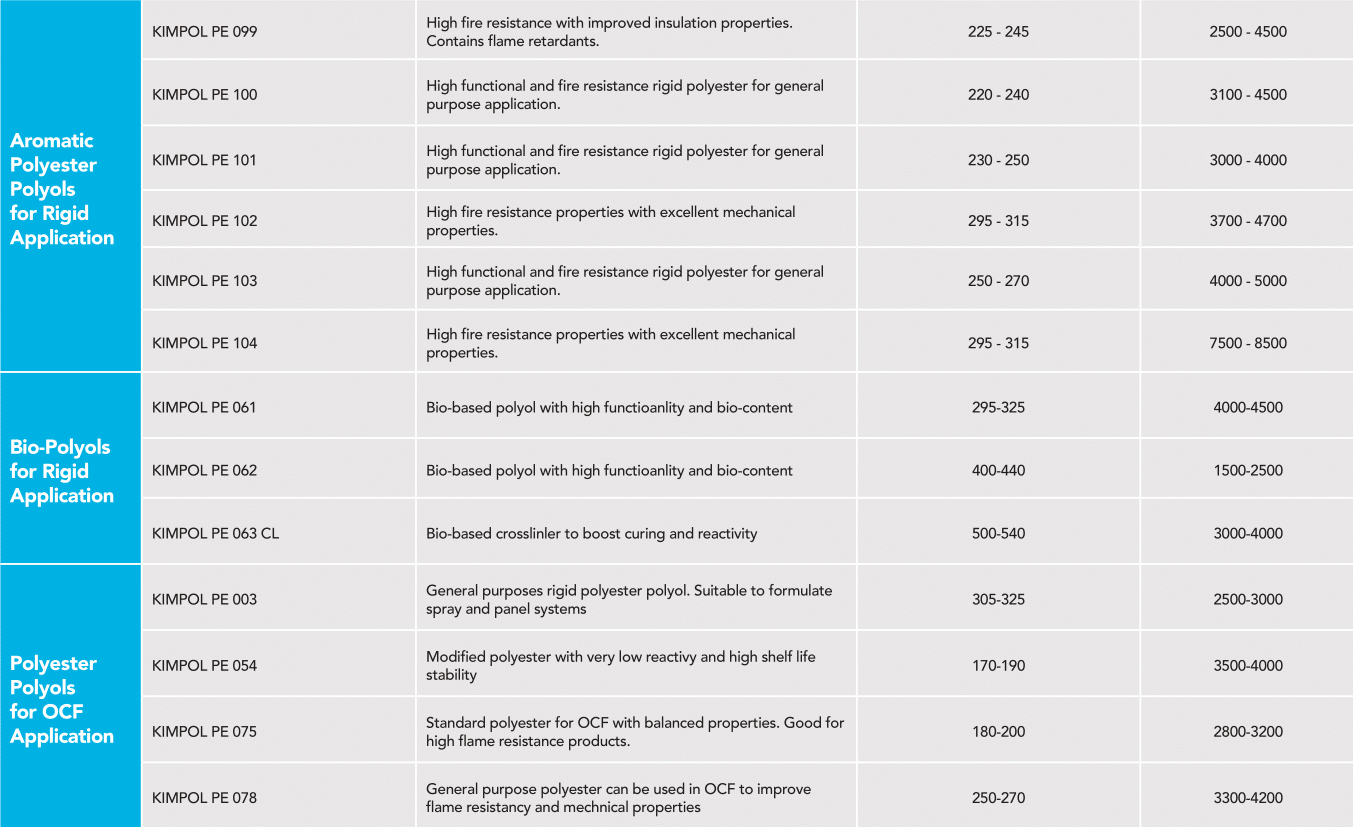Click the Bio-based crosslinker description text
This screenshot has height=827, width=1353.
[x=591, y=533]
